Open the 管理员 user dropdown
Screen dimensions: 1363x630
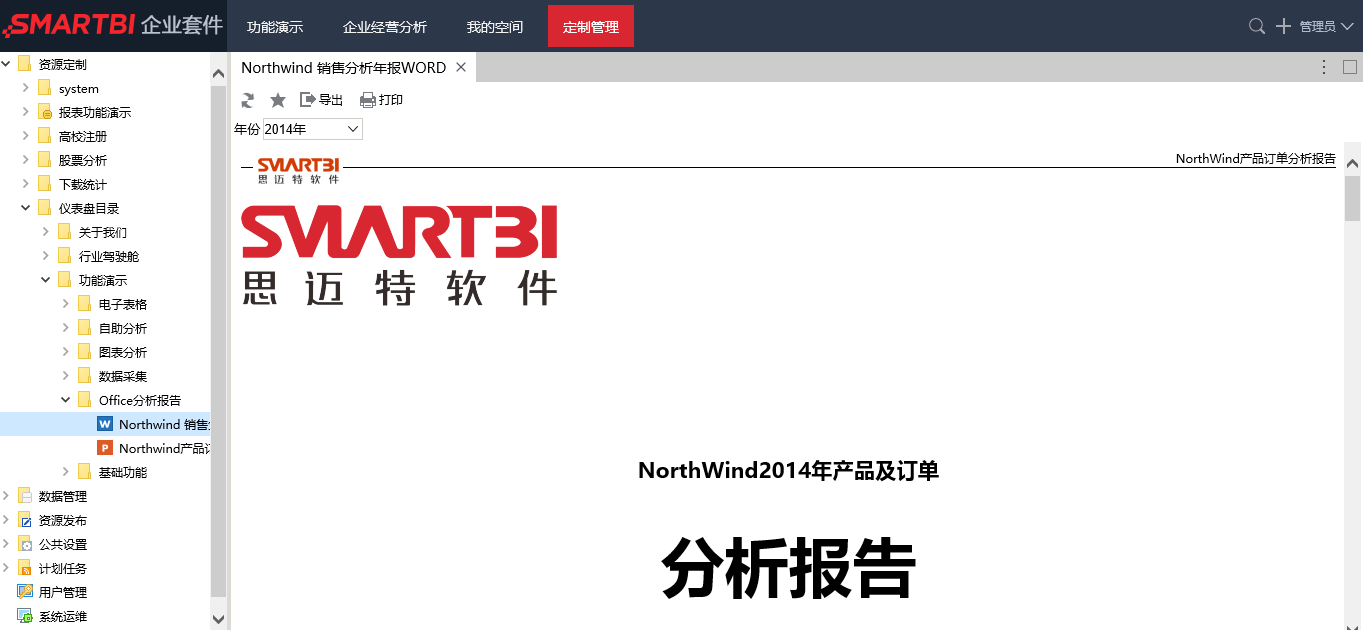(x=1325, y=27)
